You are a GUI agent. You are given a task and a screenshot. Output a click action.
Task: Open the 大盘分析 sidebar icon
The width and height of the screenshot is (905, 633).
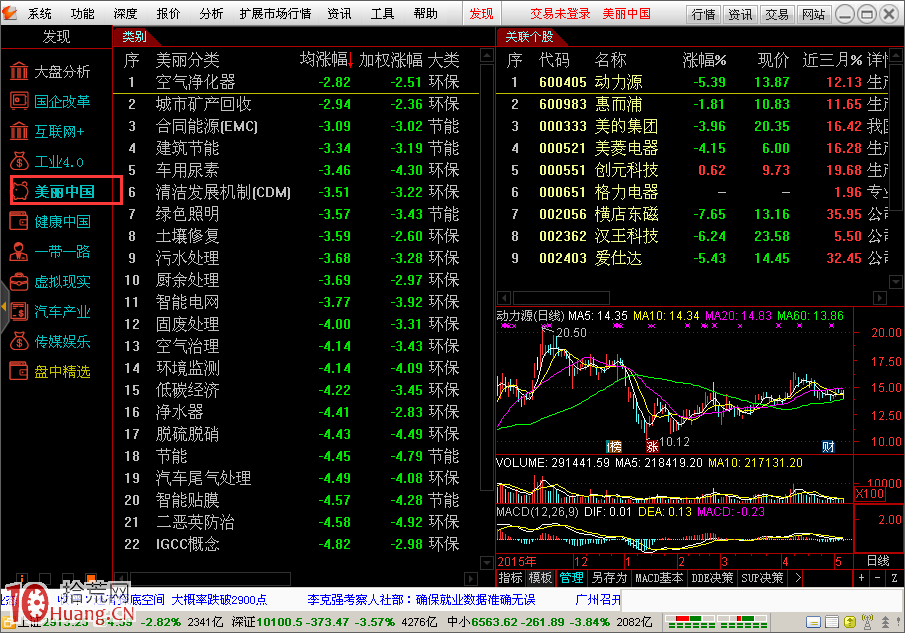pos(19,72)
